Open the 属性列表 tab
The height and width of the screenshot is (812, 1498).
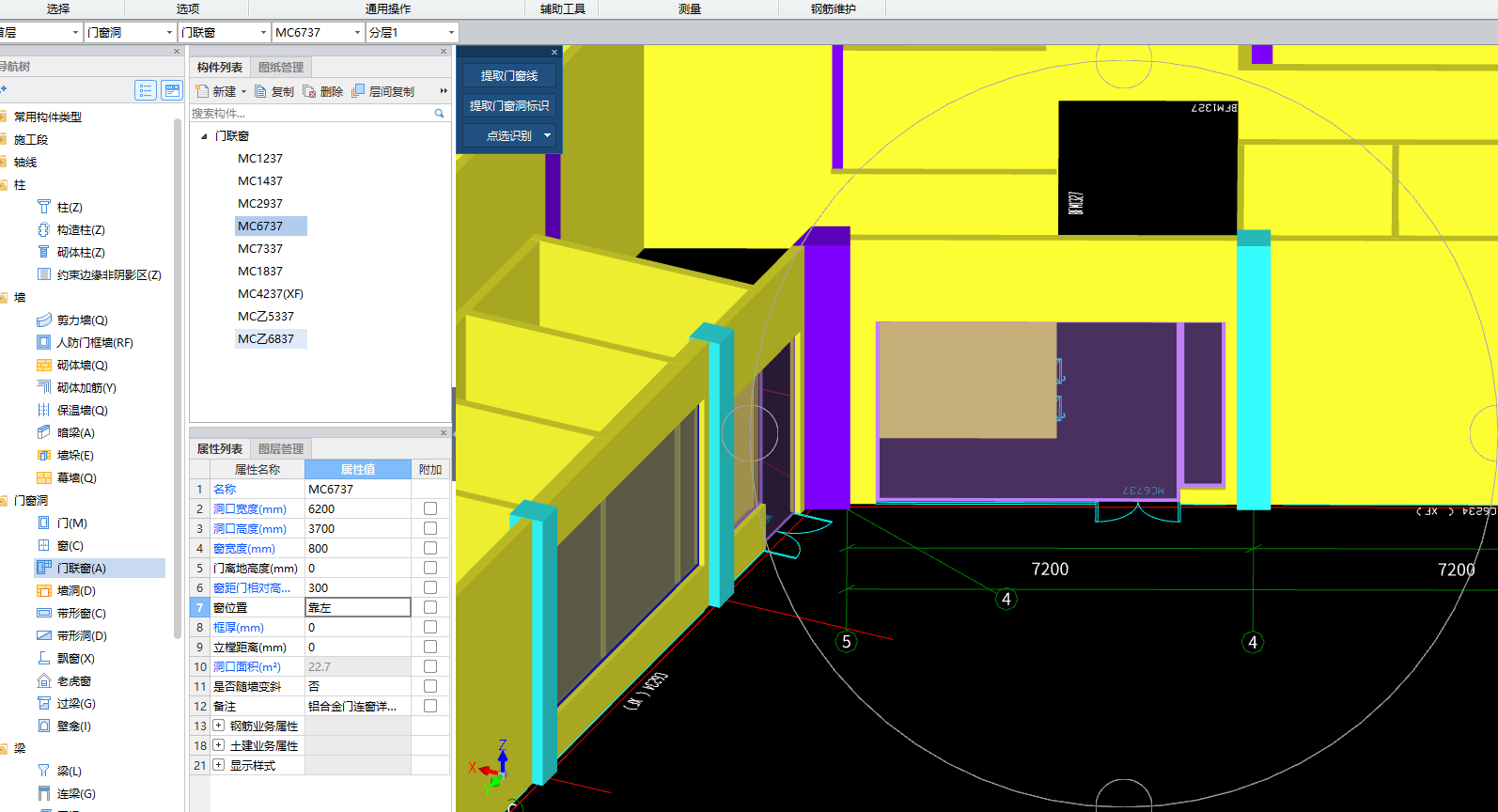pyautogui.click(x=220, y=449)
